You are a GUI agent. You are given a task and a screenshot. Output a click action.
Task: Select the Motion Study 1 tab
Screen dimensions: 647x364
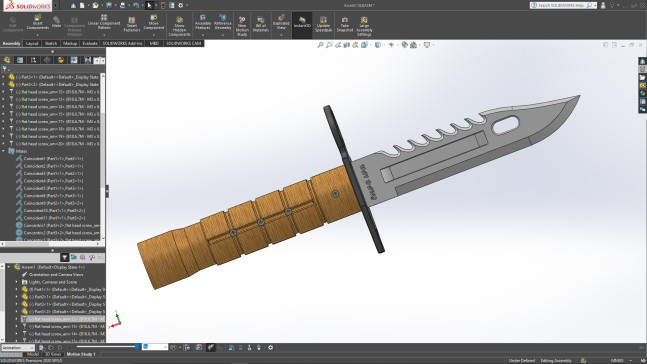click(x=81, y=354)
